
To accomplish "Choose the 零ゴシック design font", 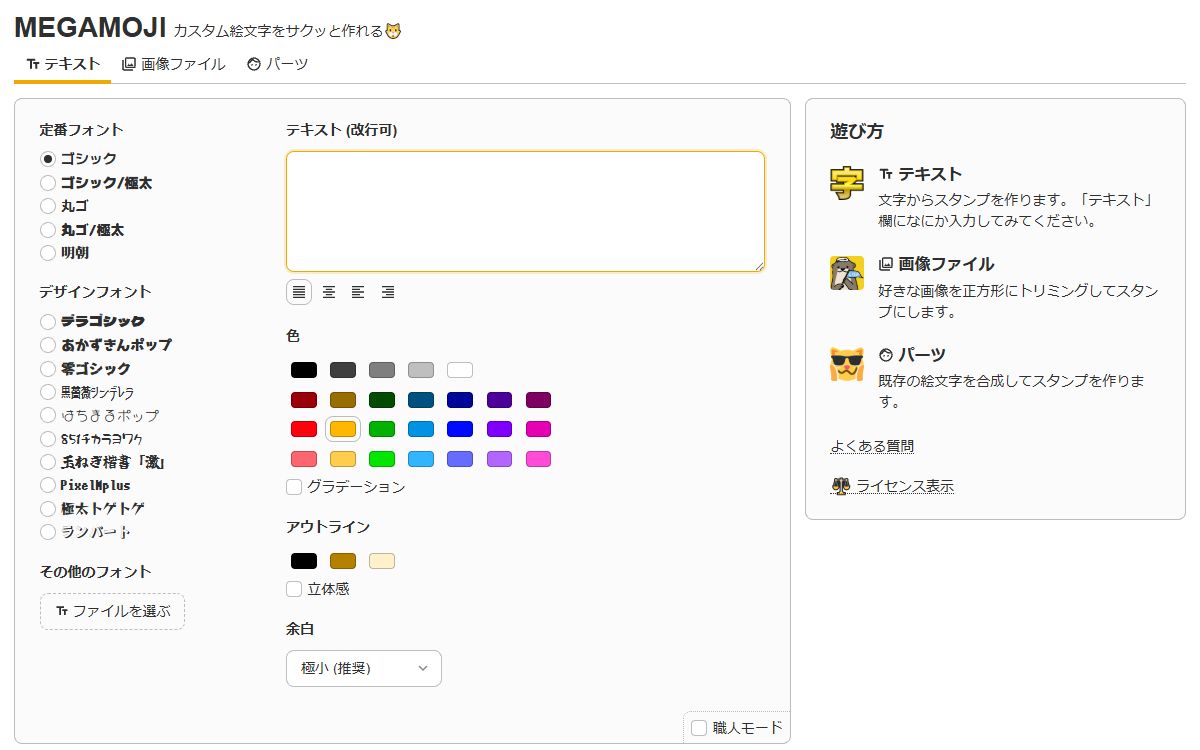I will (48, 369).
